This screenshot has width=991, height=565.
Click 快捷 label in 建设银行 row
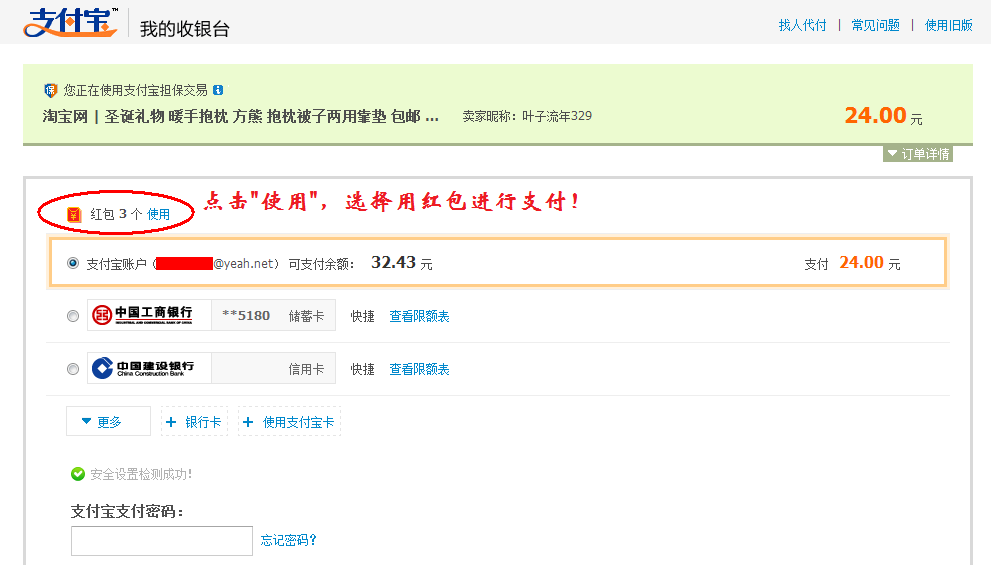coord(363,369)
